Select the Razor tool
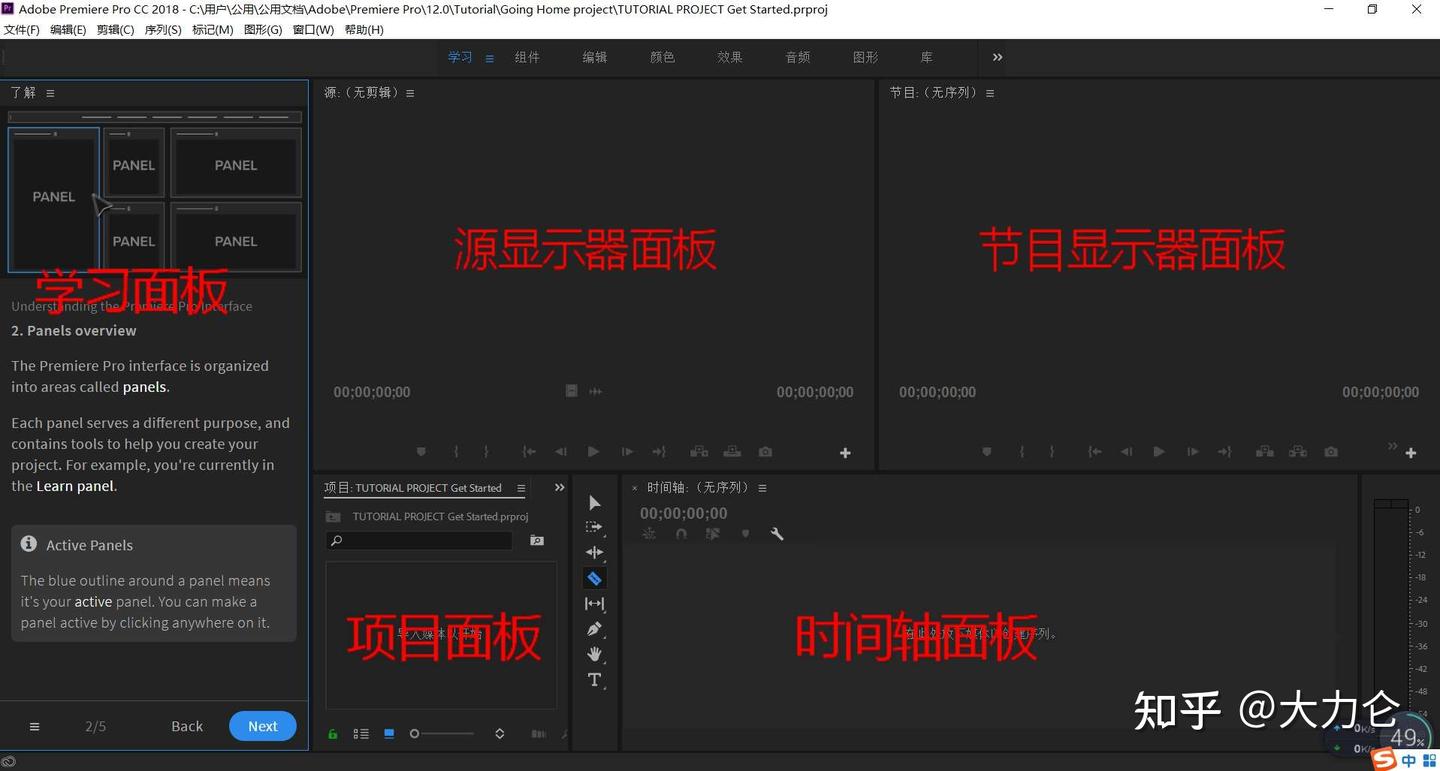 [x=594, y=578]
